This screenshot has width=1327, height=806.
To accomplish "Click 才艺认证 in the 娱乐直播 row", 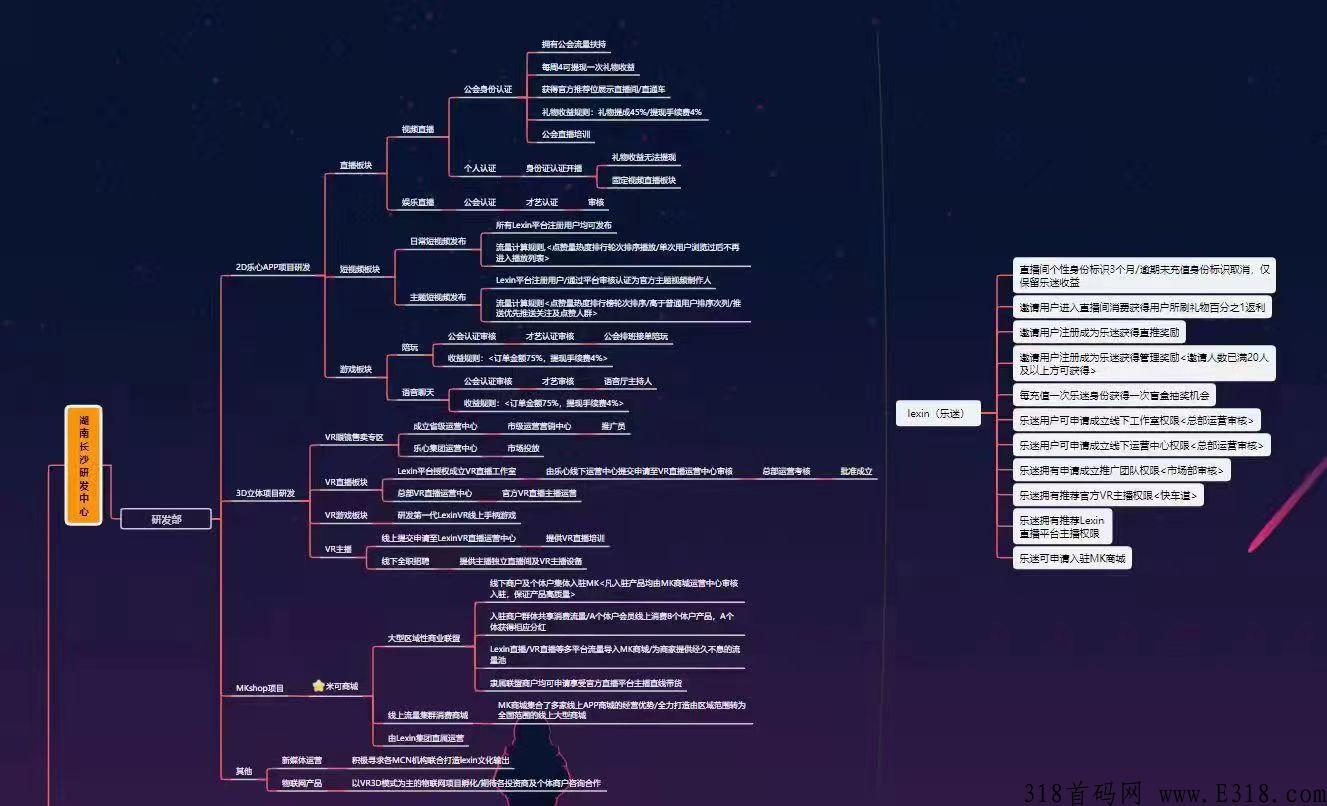I will click(541, 202).
